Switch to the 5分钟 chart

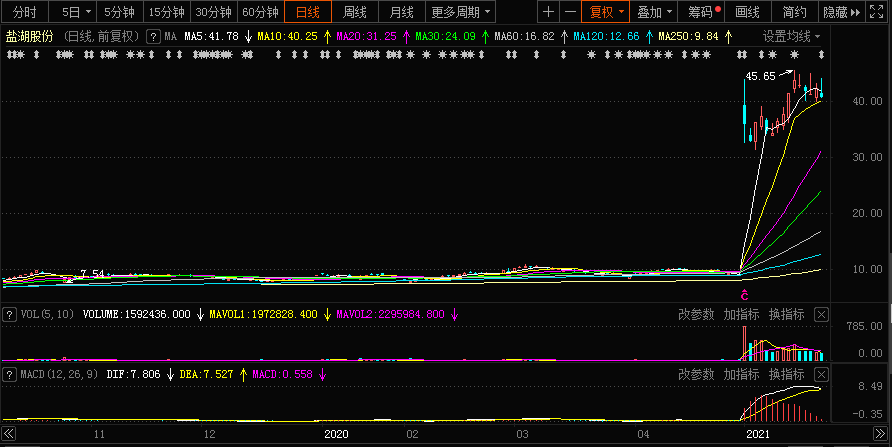tap(119, 12)
